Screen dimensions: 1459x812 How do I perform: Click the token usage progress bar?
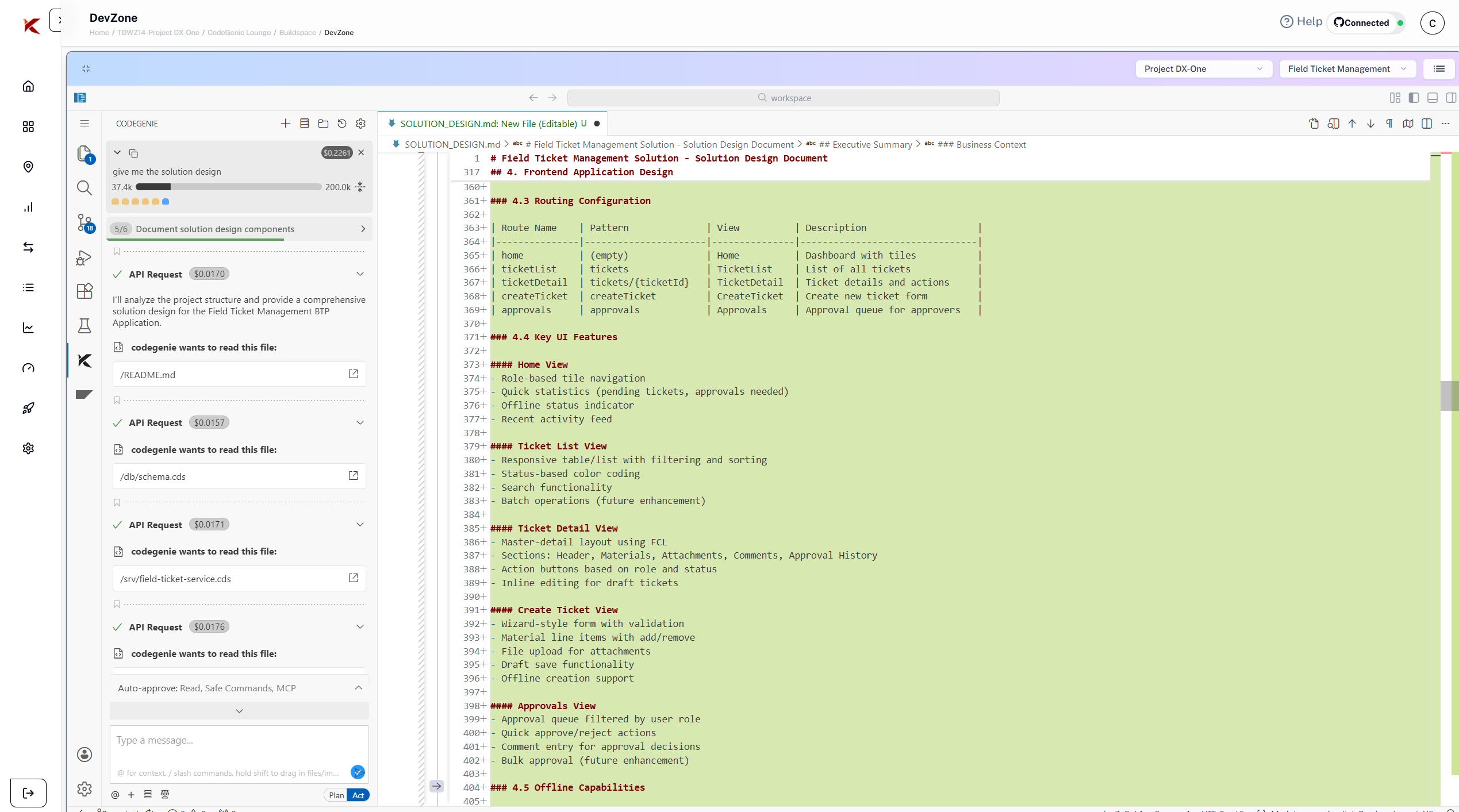coord(228,187)
